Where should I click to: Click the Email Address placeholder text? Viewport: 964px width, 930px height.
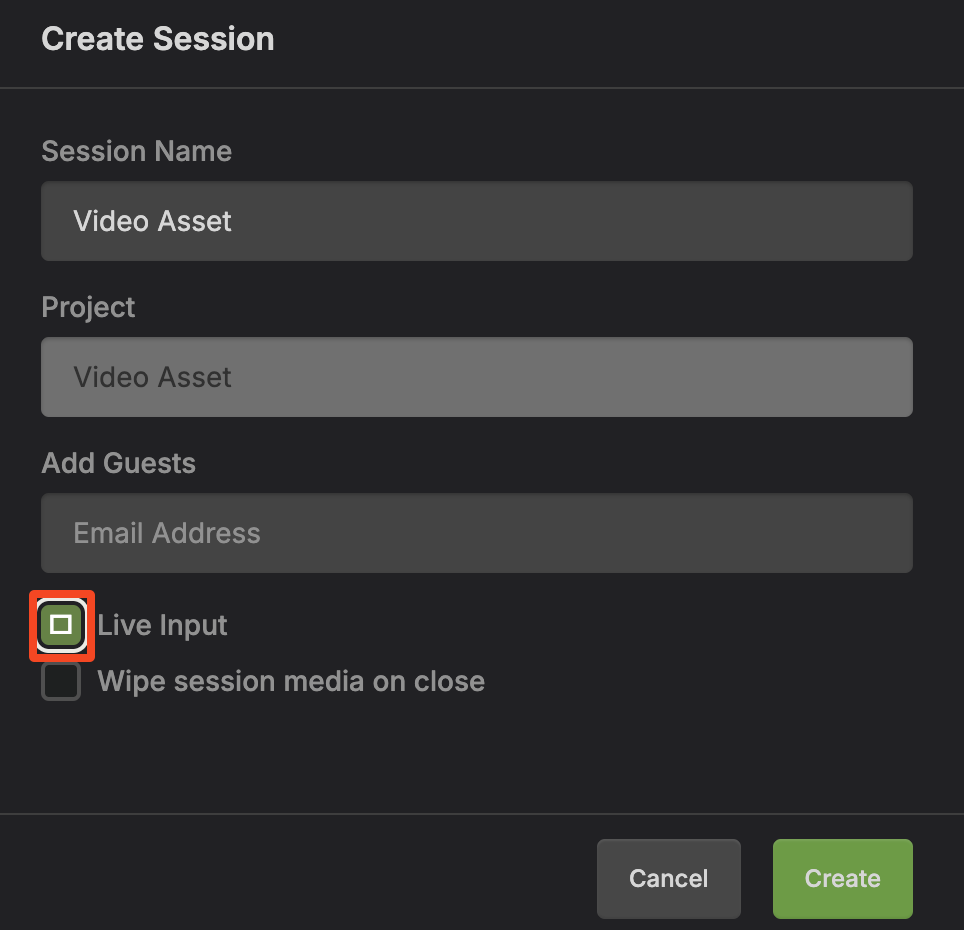[166, 533]
